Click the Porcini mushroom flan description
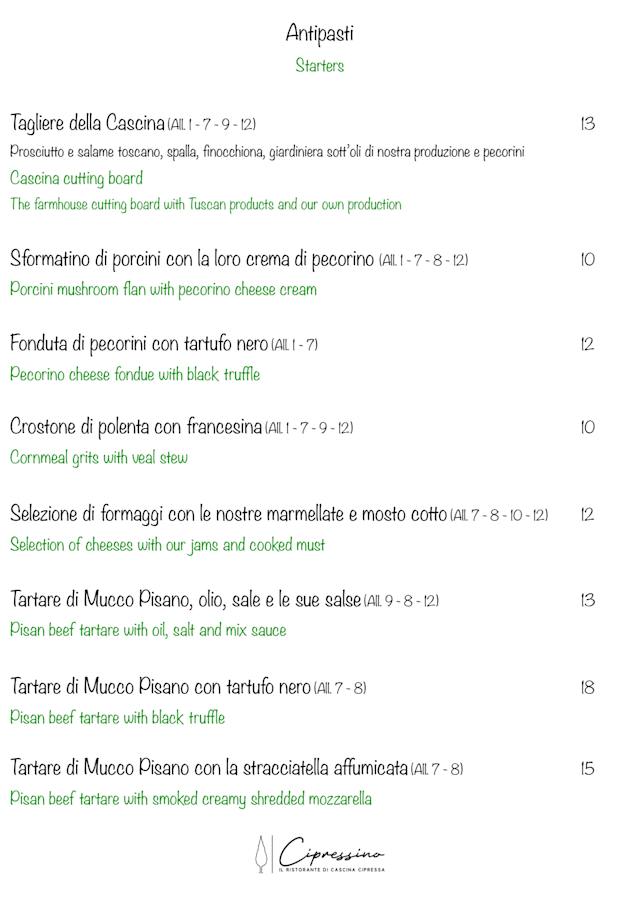The height and width of the screenshot is (905, 640). coord(163,290)
